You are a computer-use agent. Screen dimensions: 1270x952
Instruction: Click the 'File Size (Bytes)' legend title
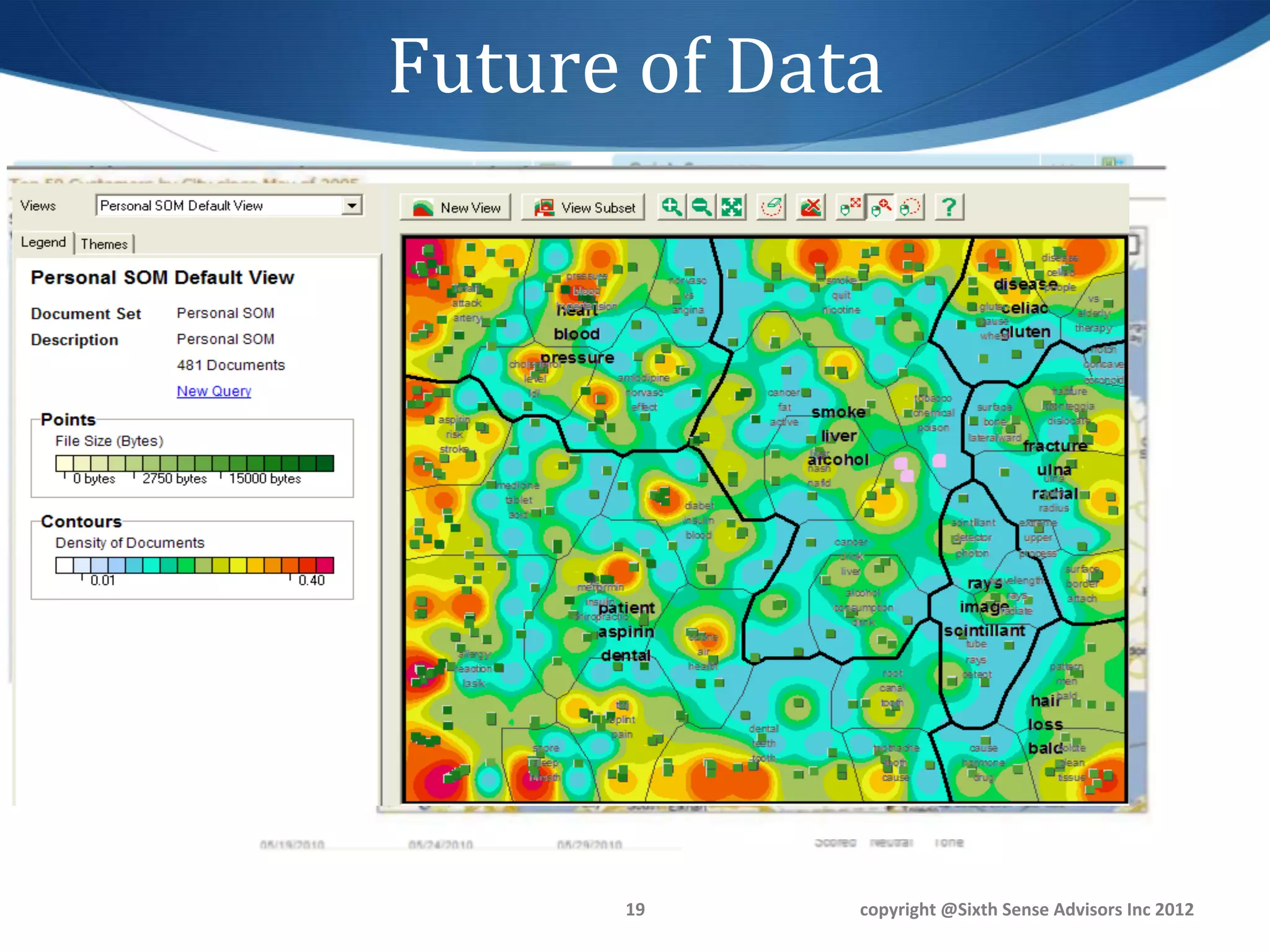pos(109,441)
